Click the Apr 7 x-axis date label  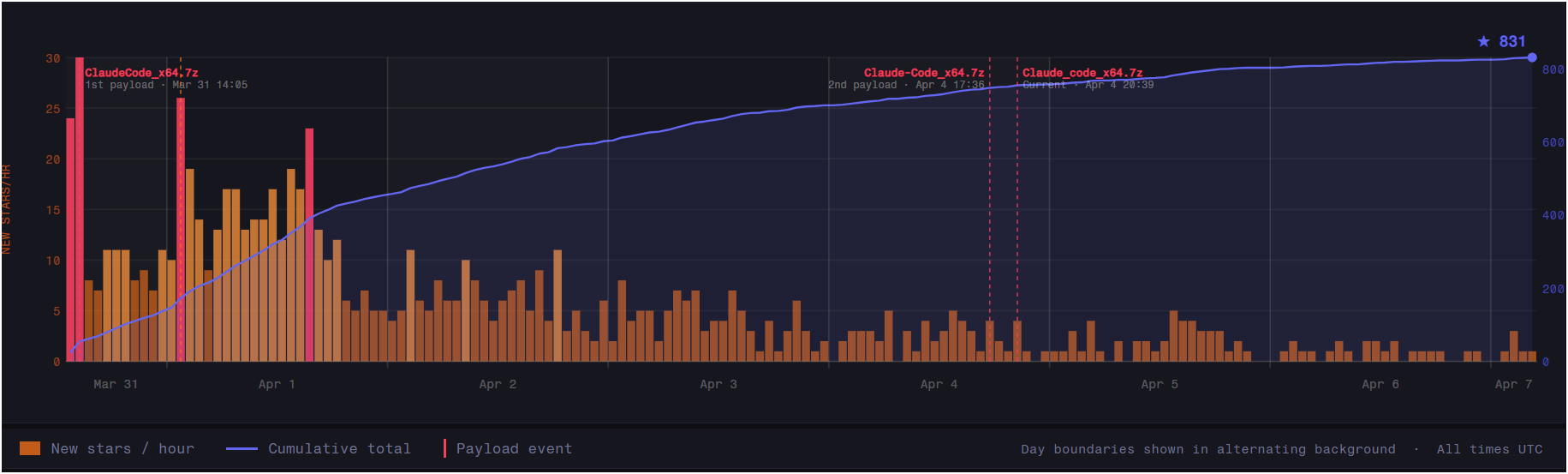(1513, 384)
